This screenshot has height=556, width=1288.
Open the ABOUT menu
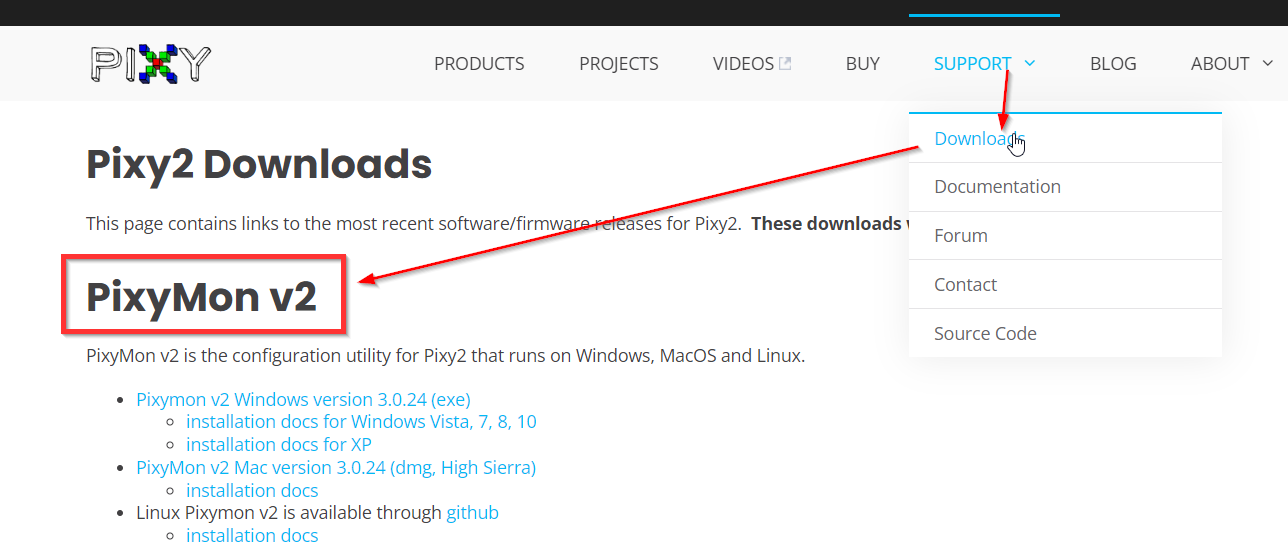pos(1220,64)
